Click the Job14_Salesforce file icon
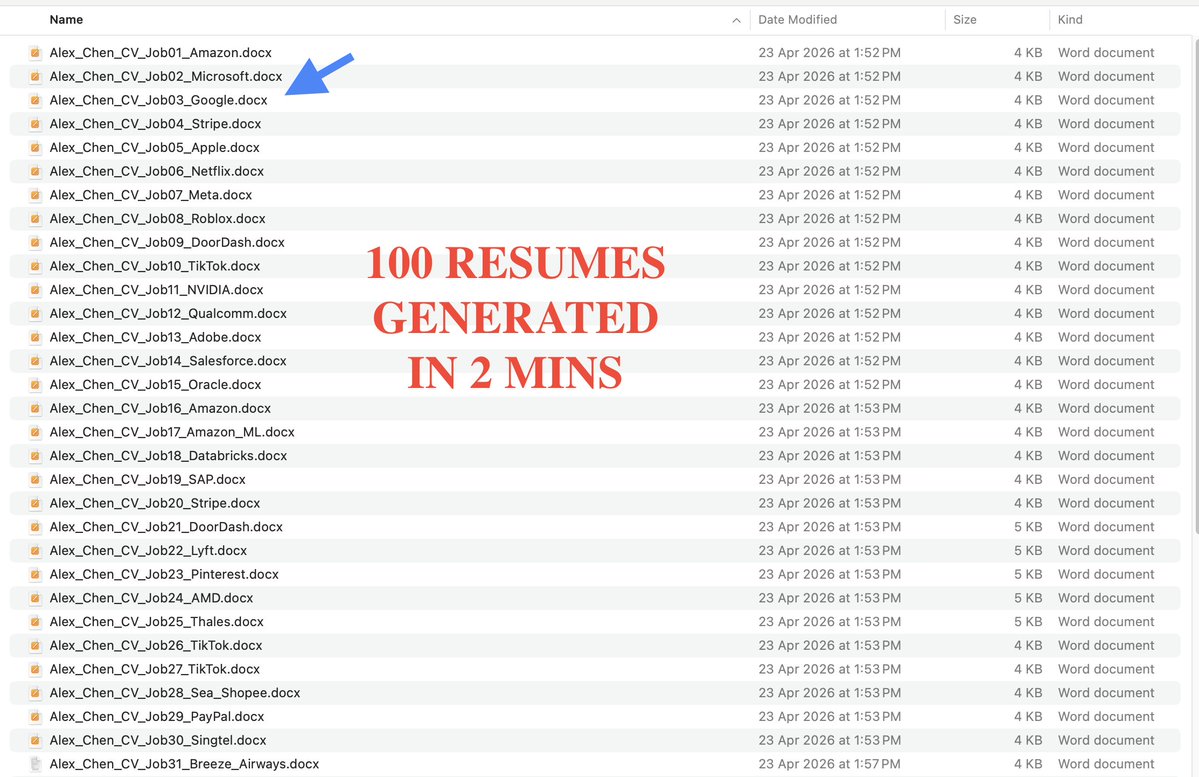This screenshot has height=777, width=1199. click(35, 361)
